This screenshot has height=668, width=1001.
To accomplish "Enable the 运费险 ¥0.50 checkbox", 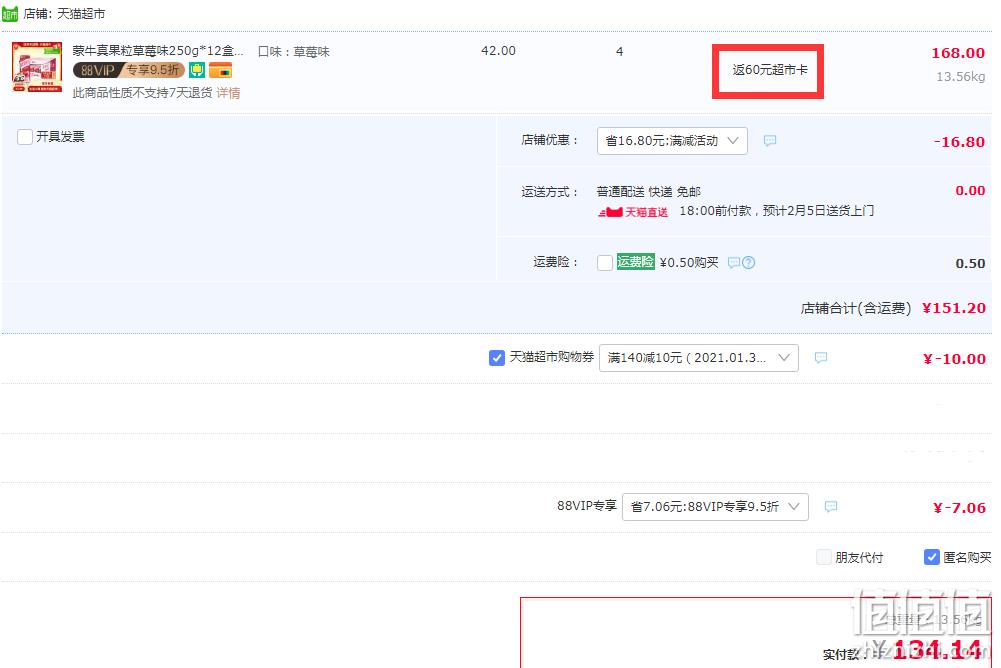I will 605,262.
